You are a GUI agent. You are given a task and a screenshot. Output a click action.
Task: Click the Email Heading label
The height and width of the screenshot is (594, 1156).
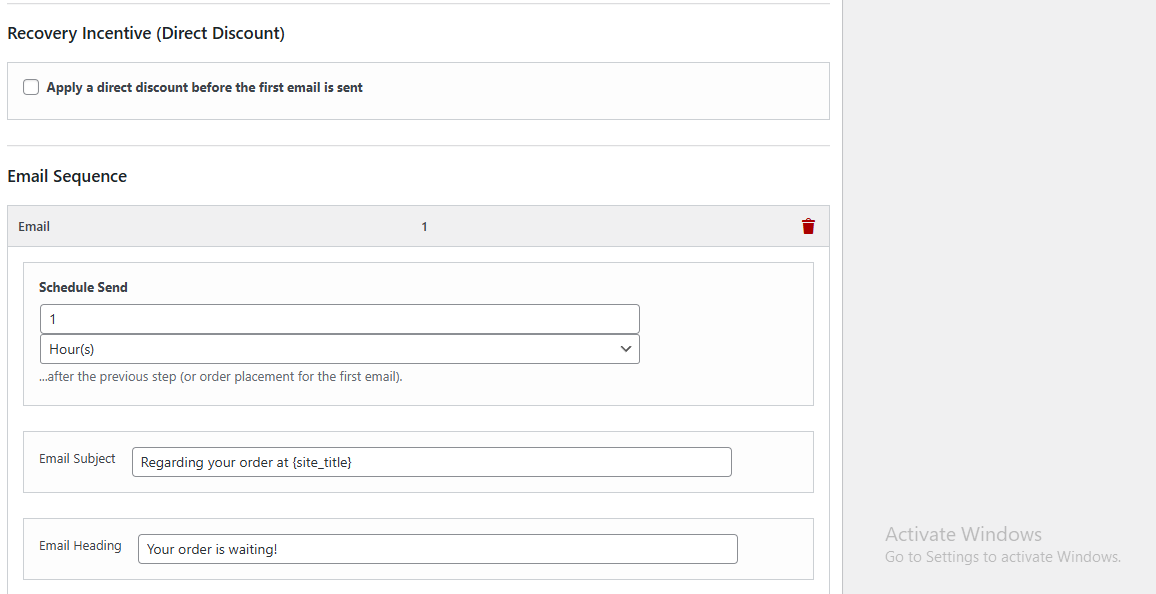pyautogui.click(x=80, y=545)
